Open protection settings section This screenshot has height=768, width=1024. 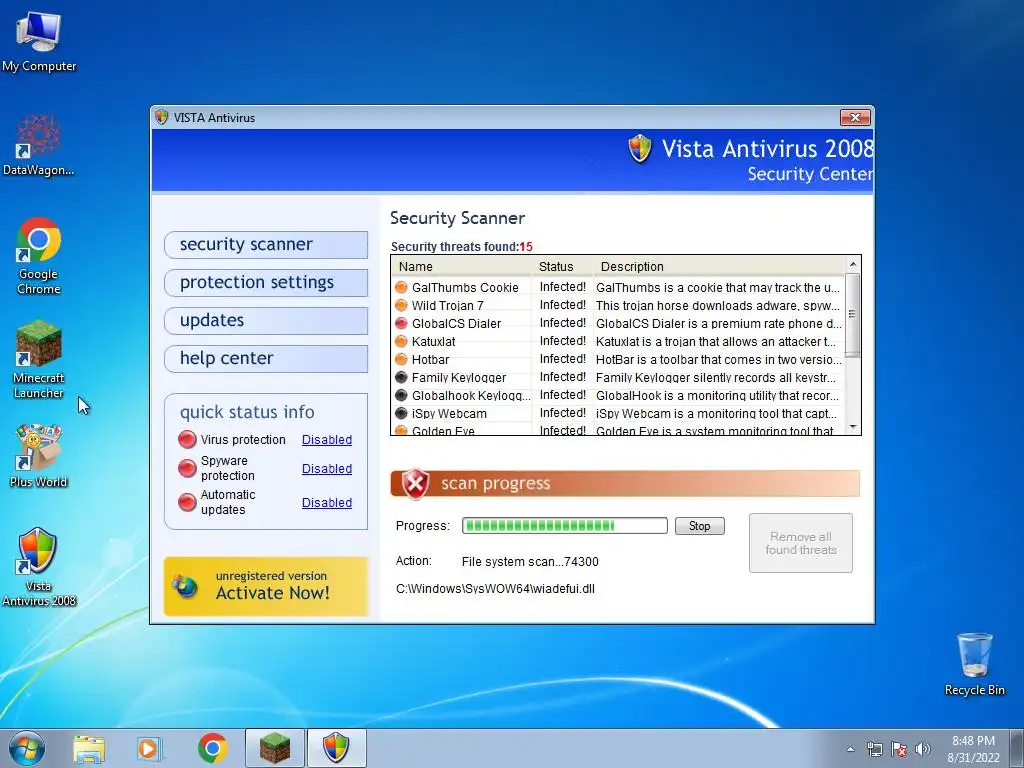(266, 282)
